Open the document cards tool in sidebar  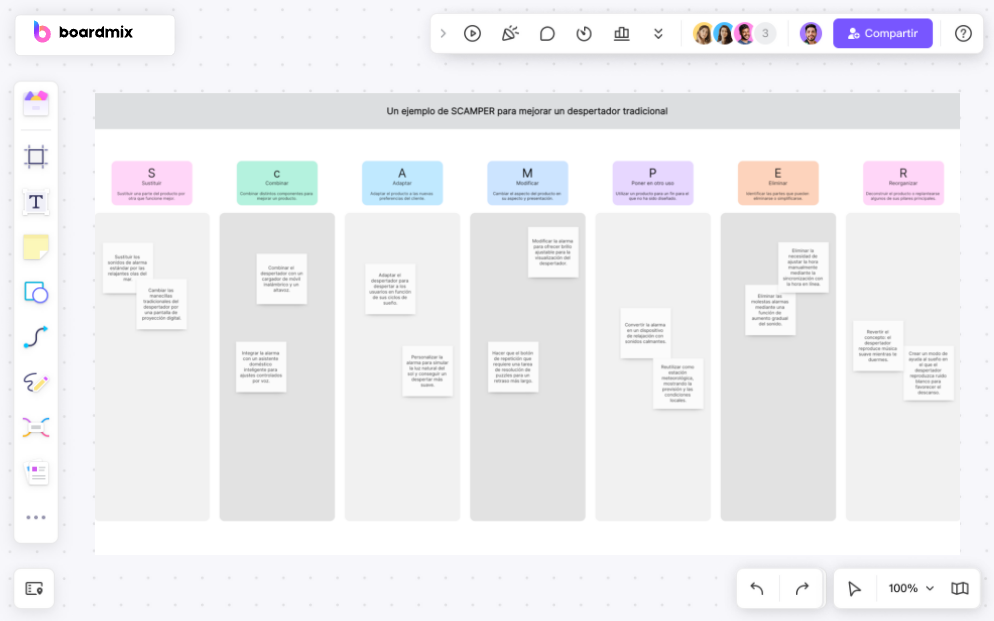point(36,473)
